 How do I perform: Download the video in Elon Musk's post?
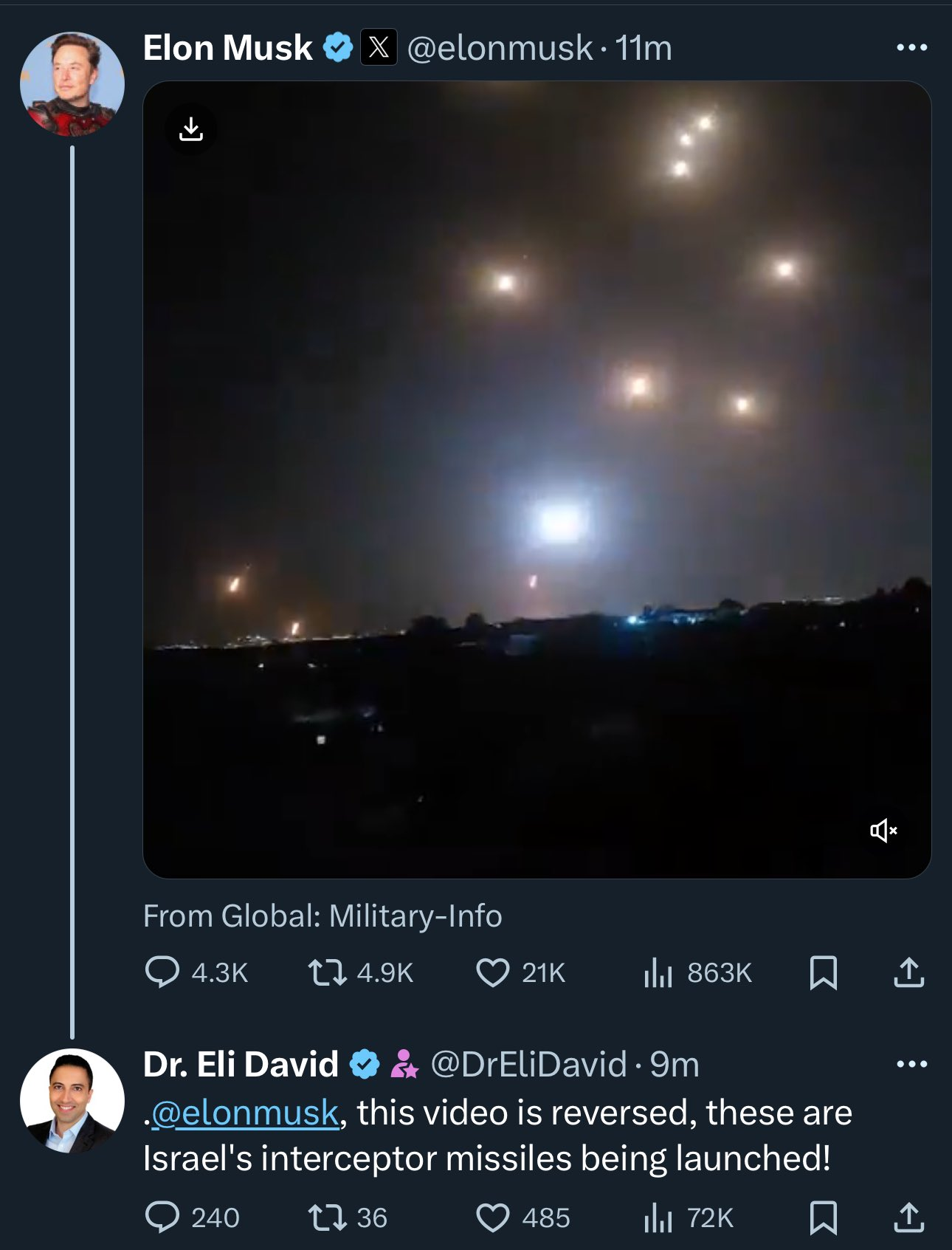191,129
